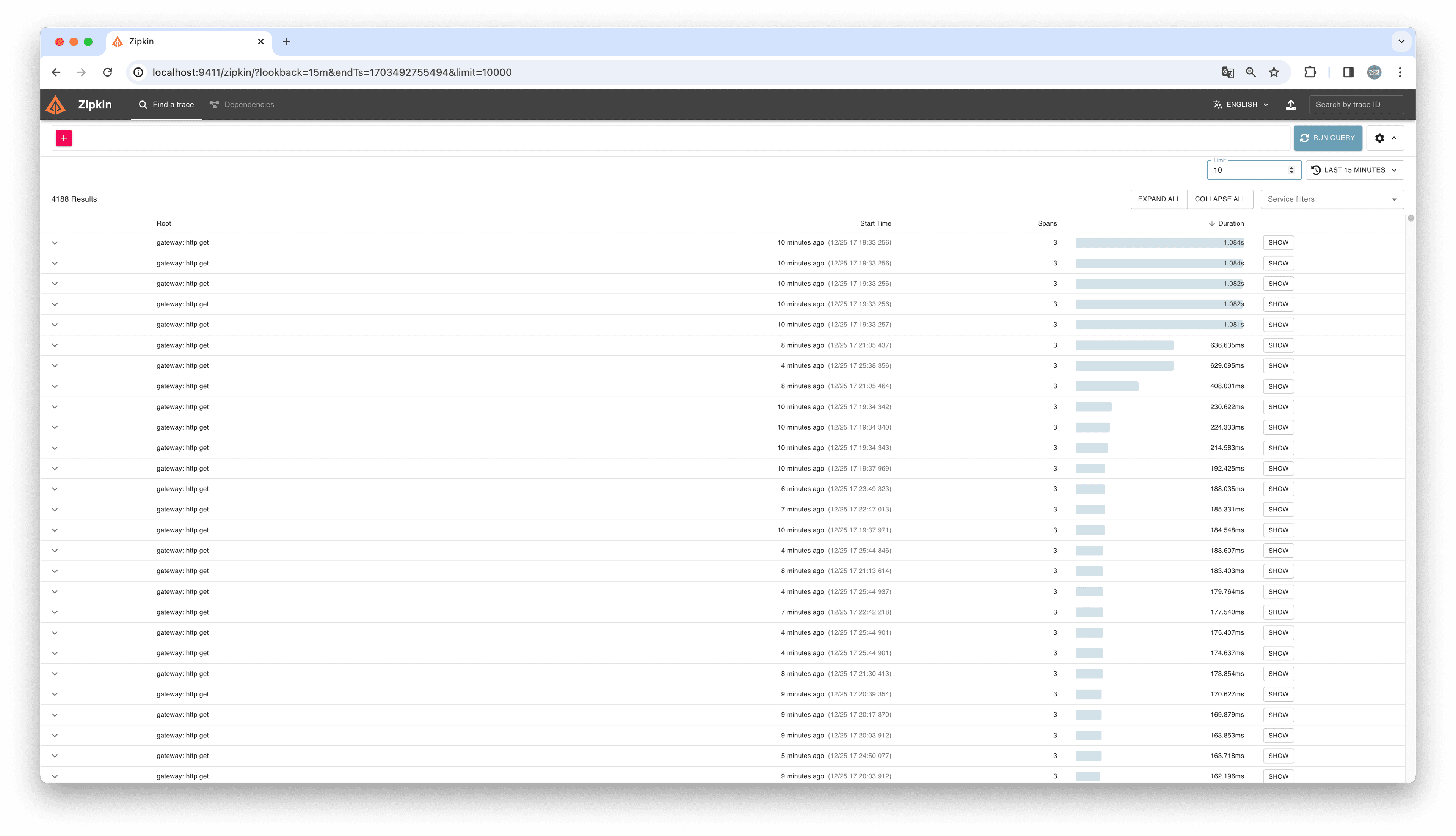
Task: Sort by the Duration column header
Action: tap(1230, 223)
